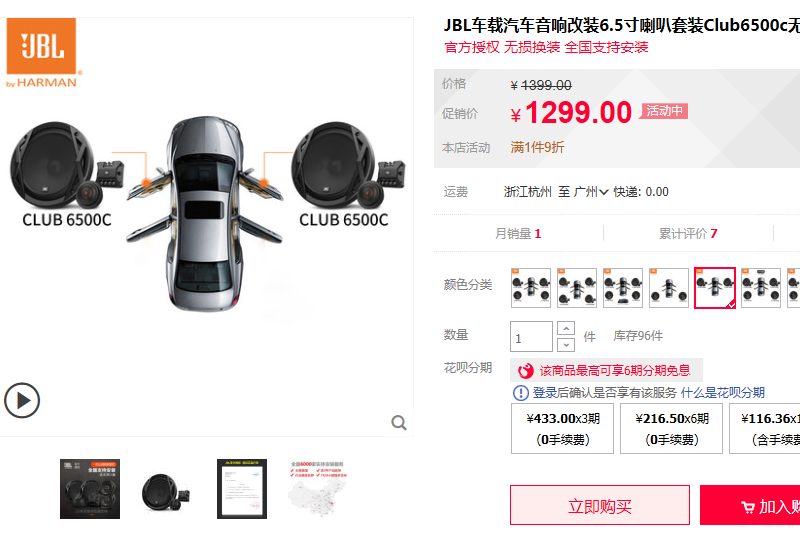800x541 pixels.
Task: Choose the ¥216.50x6期 installment plan
Action: click(x=671, y=428)
